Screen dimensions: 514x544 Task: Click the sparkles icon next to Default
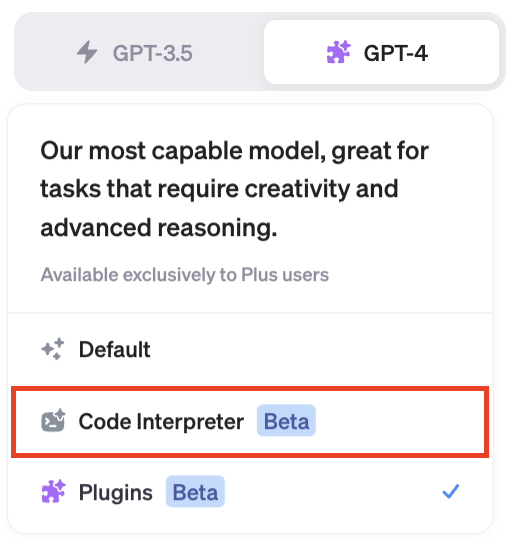point(53,349)
